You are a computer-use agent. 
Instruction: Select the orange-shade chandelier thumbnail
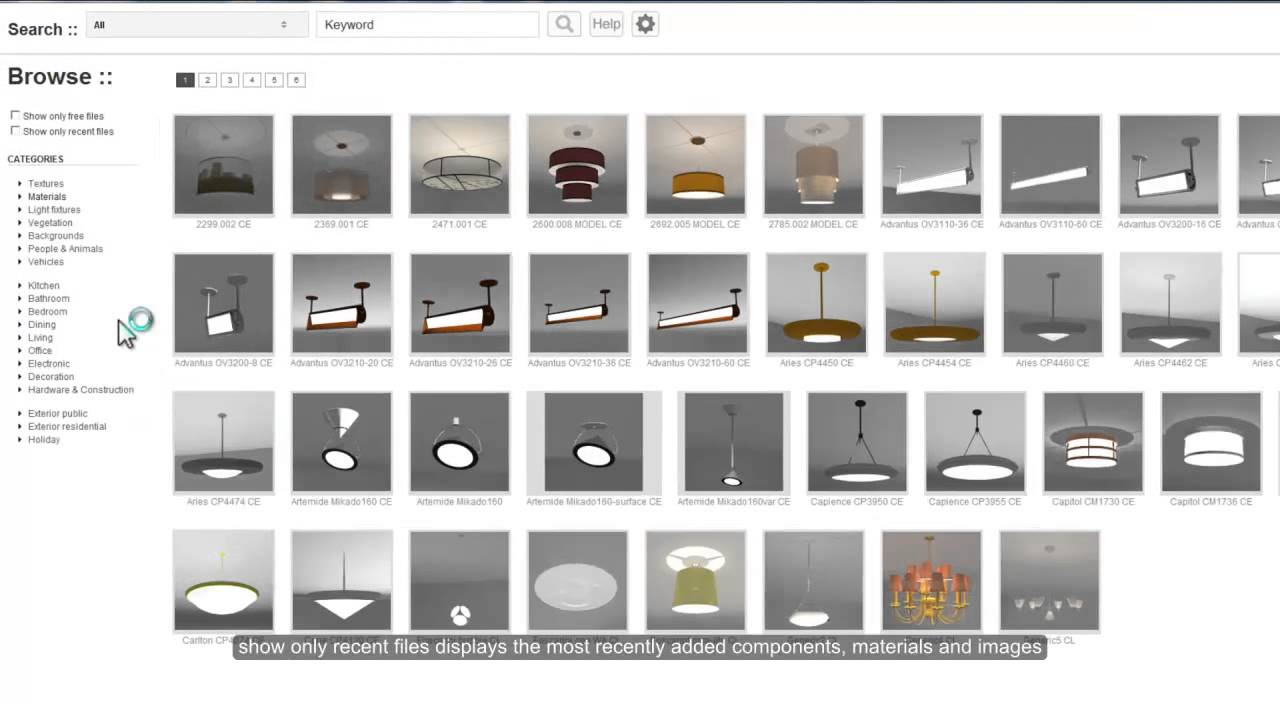click(932, 581)
